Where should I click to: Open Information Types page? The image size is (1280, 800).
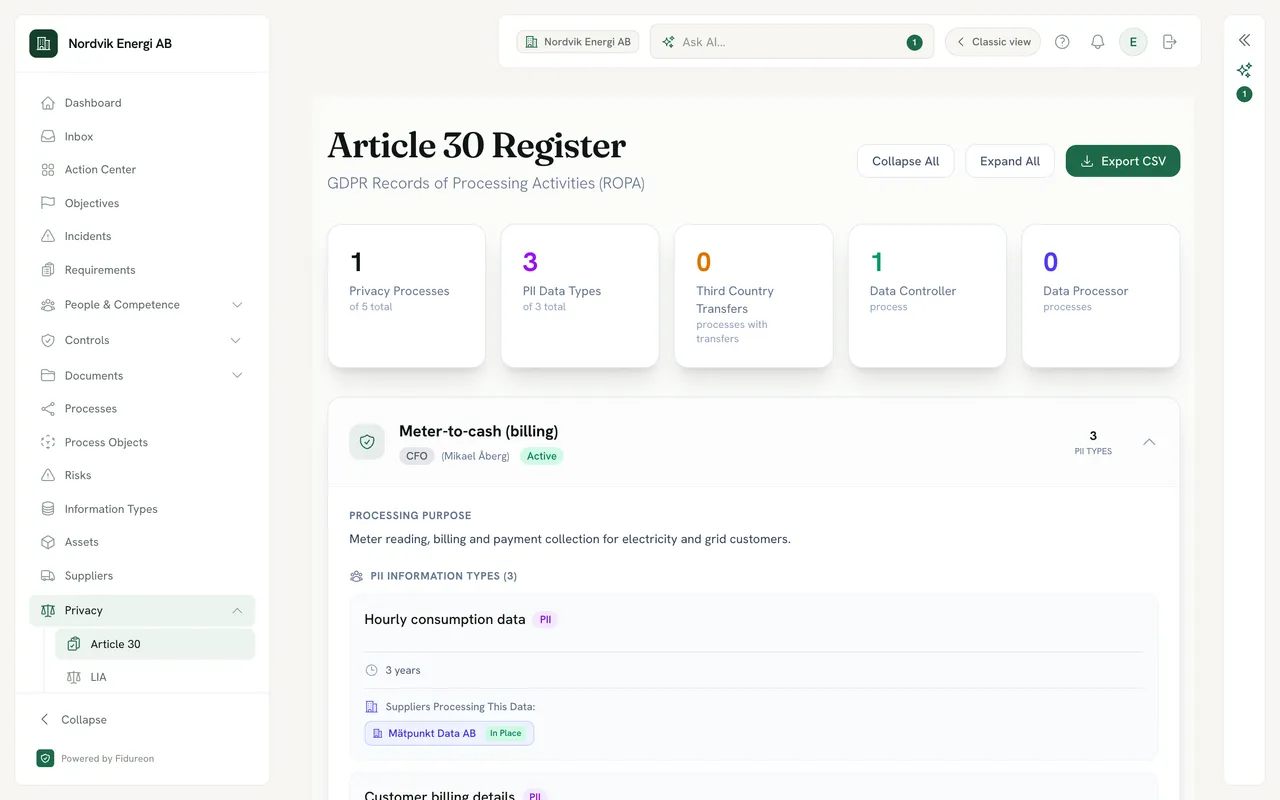pos(142,509)
